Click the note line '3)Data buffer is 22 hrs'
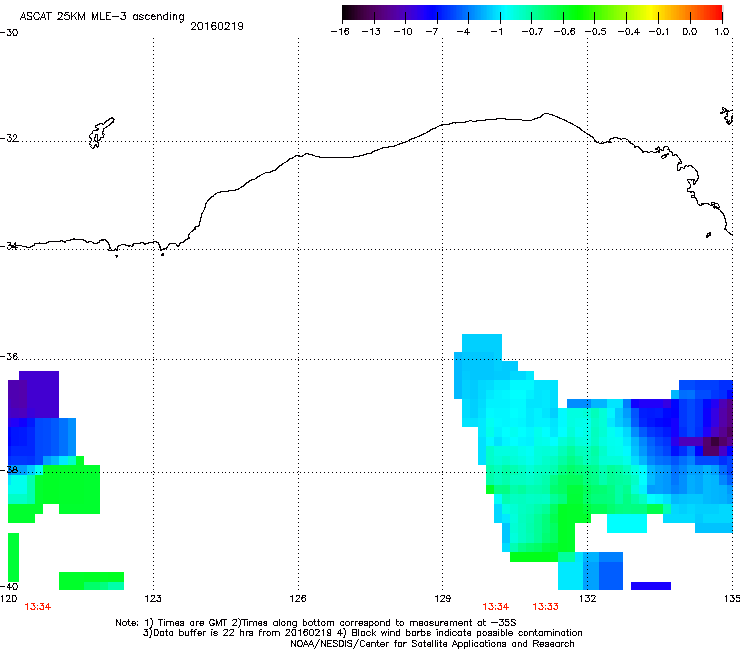740x650 pixels. 362,633
